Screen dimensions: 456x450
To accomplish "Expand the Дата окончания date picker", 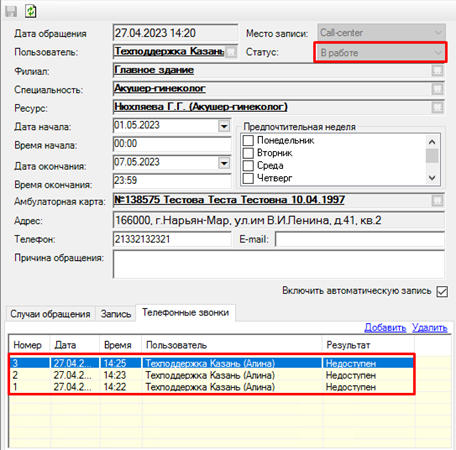I will tap(224, 163).
